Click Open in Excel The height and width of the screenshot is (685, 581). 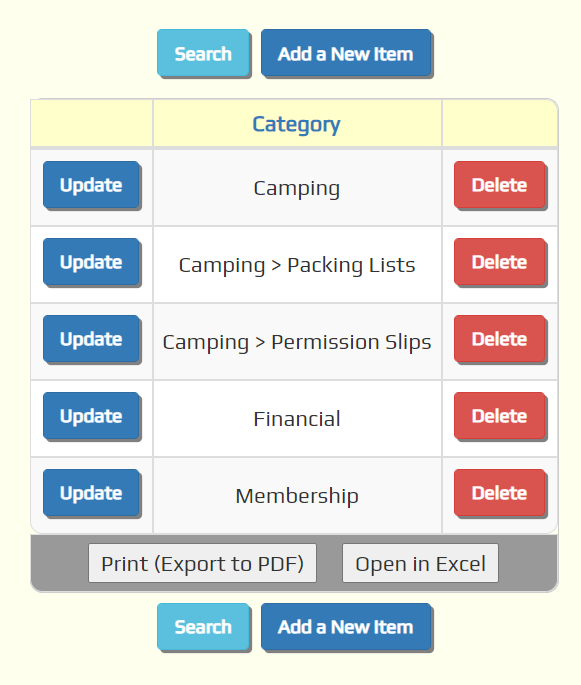point(420,563)
